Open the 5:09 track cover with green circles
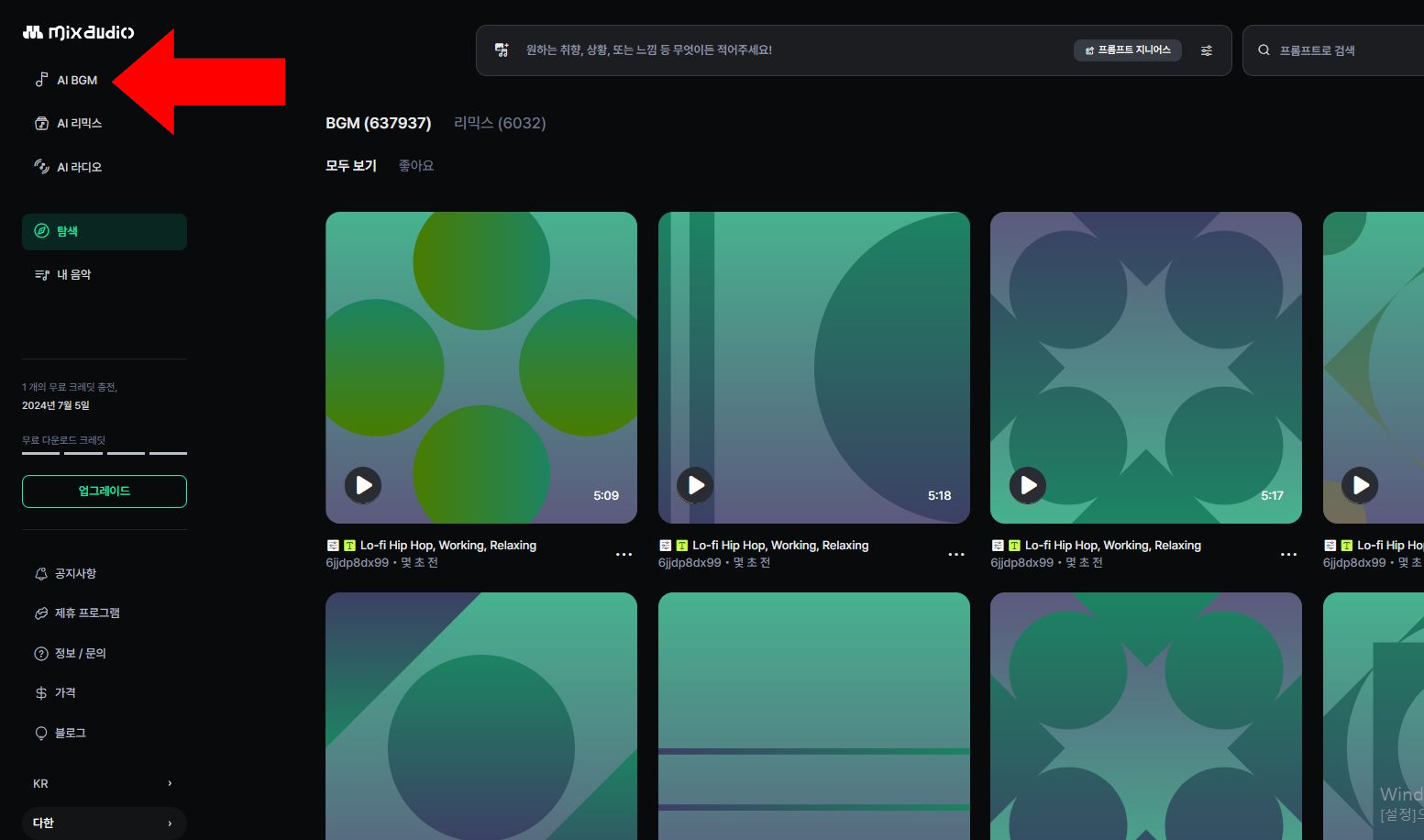This screenshot has width=1424, height=840. [481, 368]
